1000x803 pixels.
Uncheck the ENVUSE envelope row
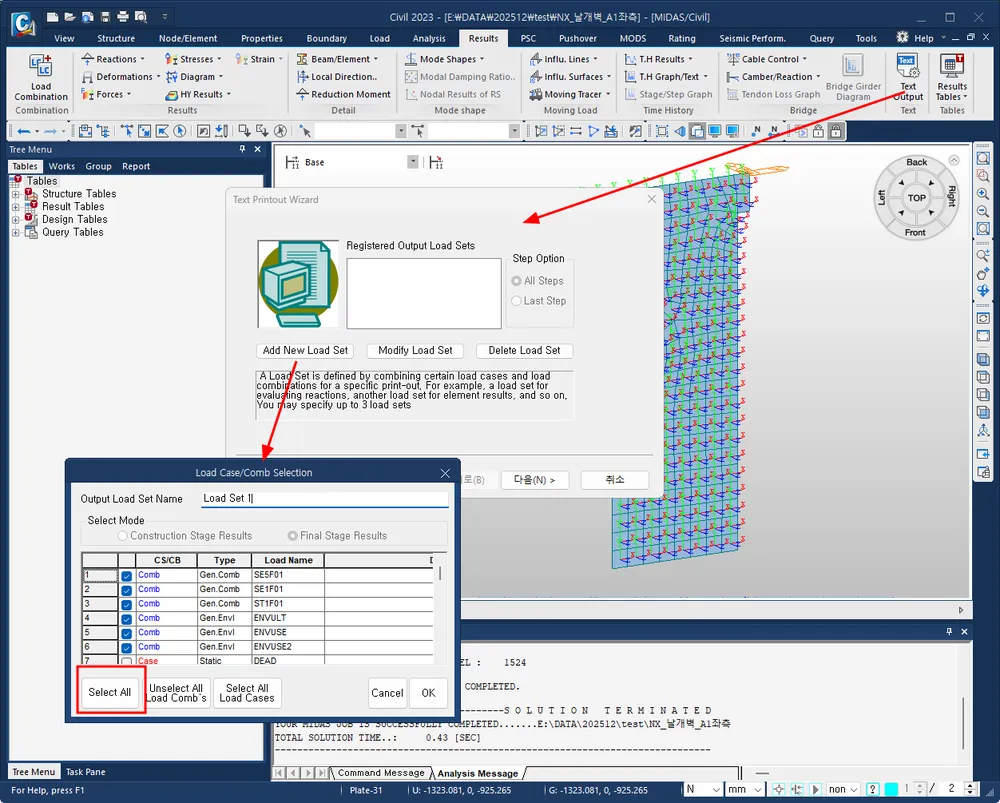[126, 633]
